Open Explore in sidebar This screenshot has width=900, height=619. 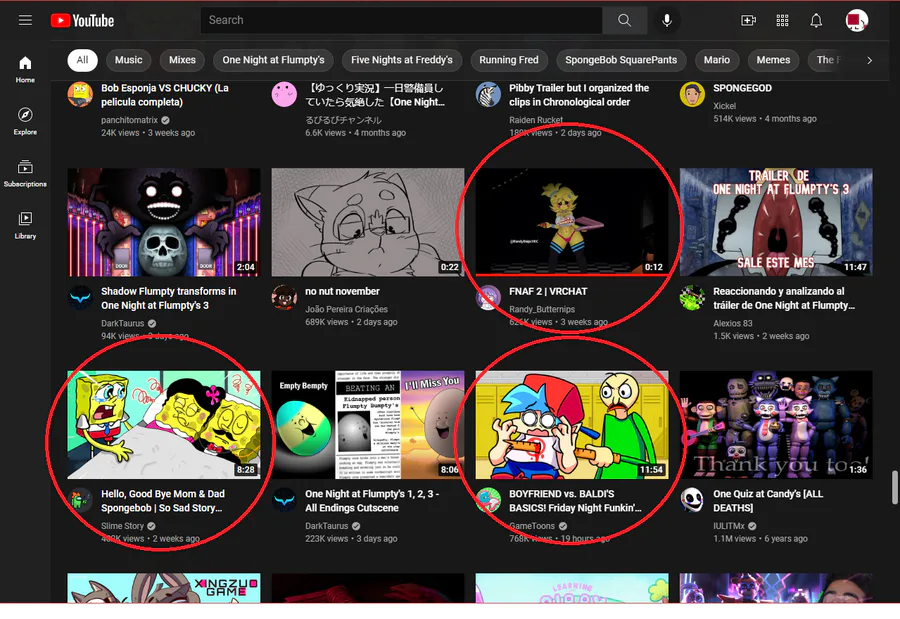[25, 121]
